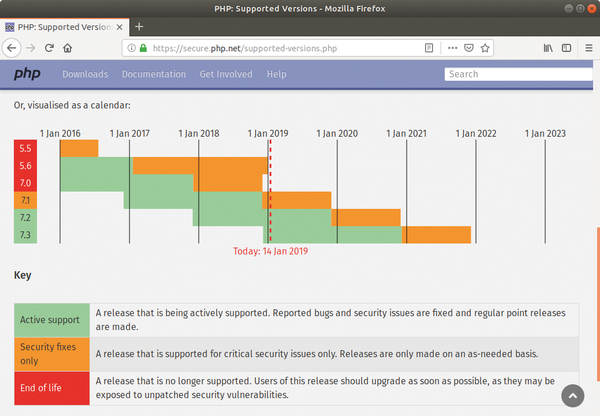
Task: Open the Documentation menu item
Action: coord(154,74)
